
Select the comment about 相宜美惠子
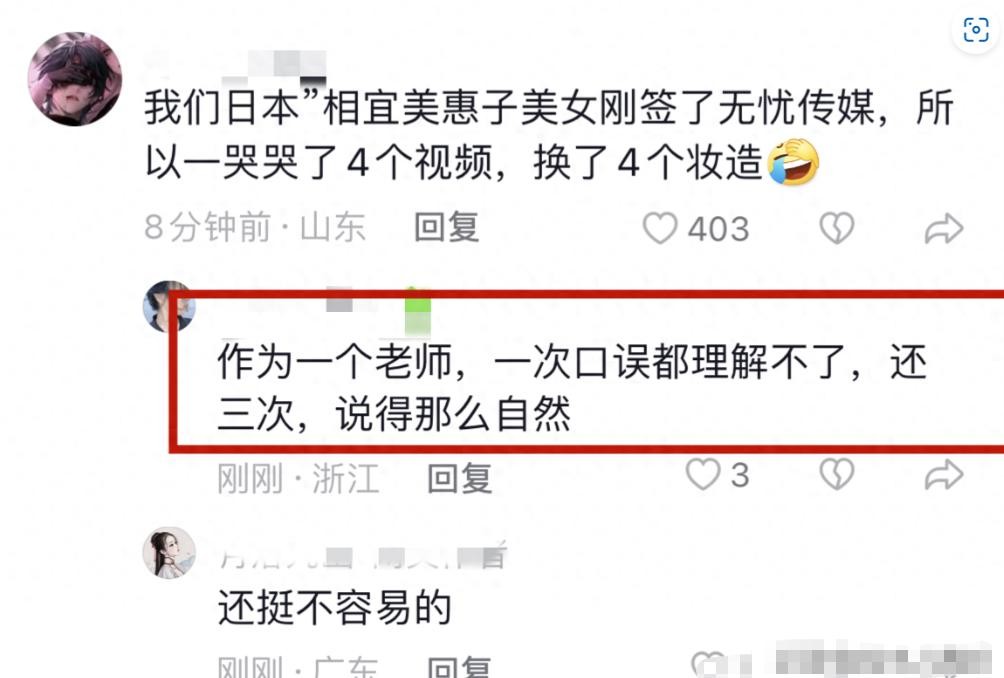(x=549, y=135)
